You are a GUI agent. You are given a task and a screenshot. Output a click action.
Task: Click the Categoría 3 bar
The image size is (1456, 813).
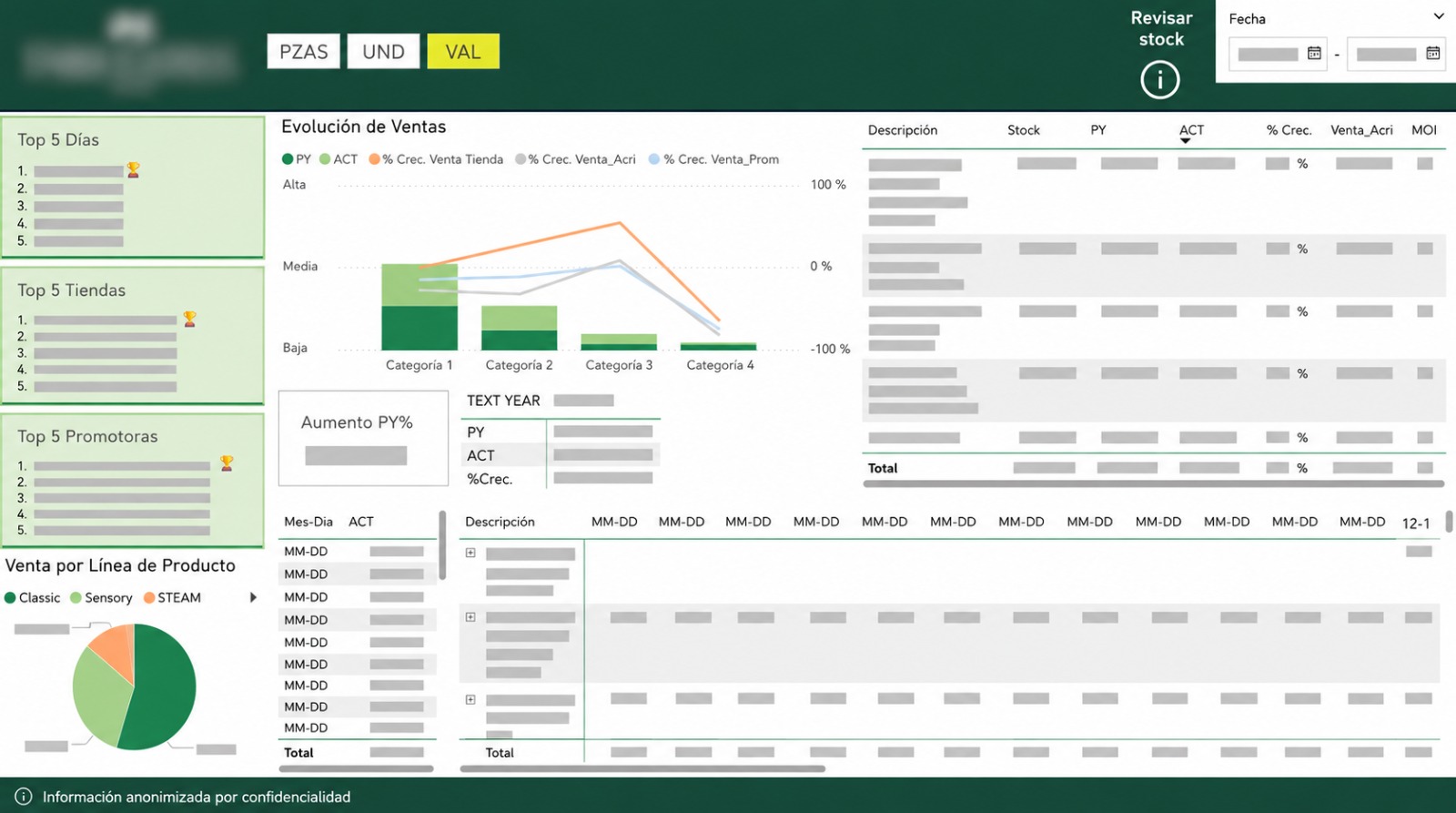click(x=619, y=342)
